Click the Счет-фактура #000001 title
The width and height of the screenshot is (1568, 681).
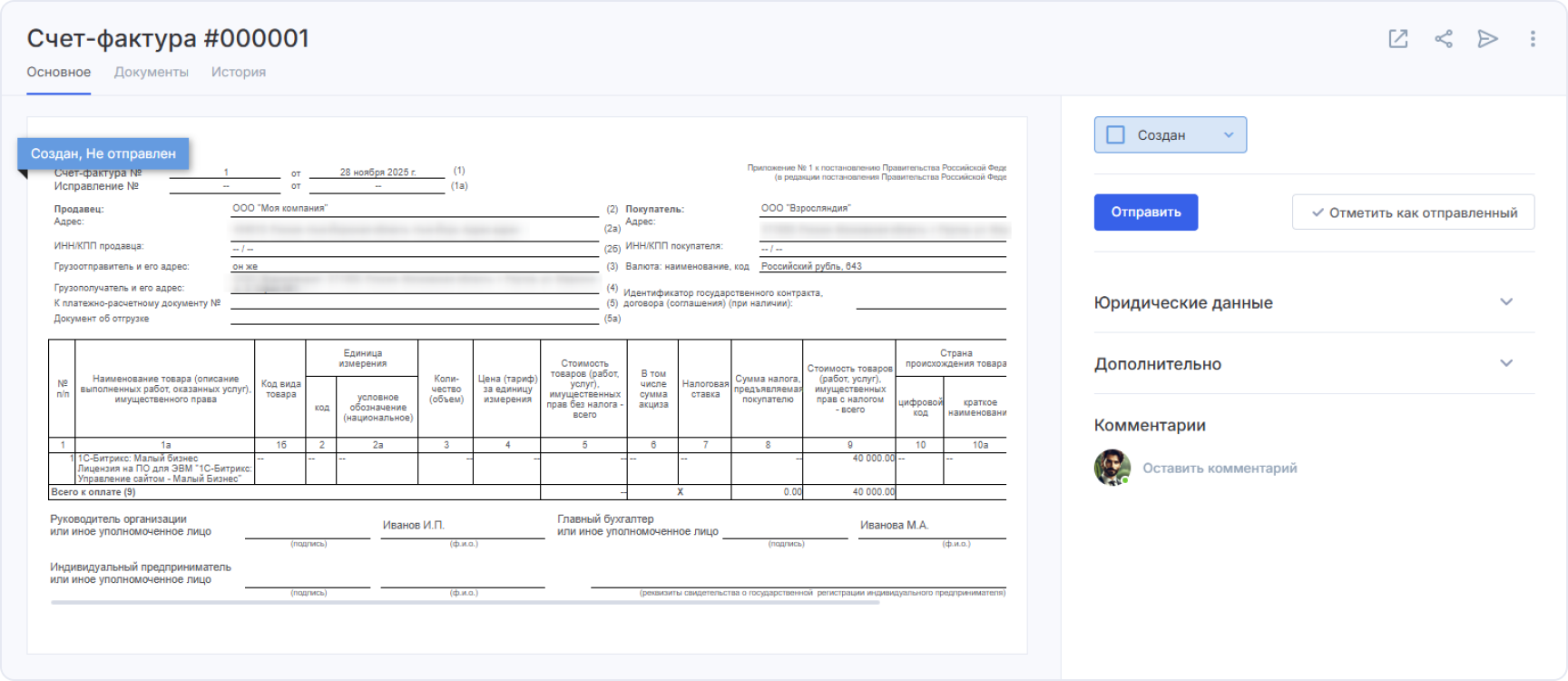168,38
